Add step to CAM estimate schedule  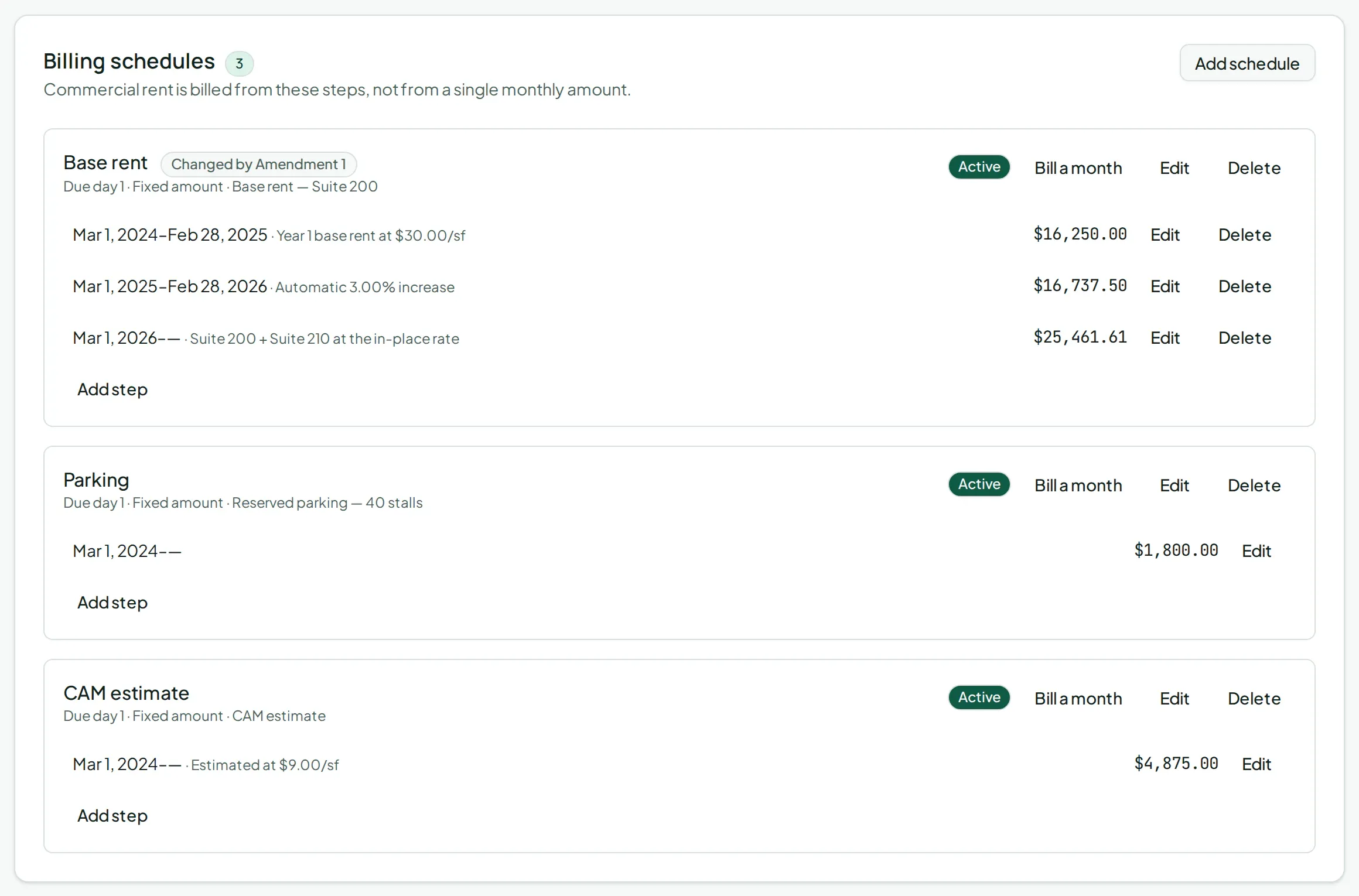(112, 816)
